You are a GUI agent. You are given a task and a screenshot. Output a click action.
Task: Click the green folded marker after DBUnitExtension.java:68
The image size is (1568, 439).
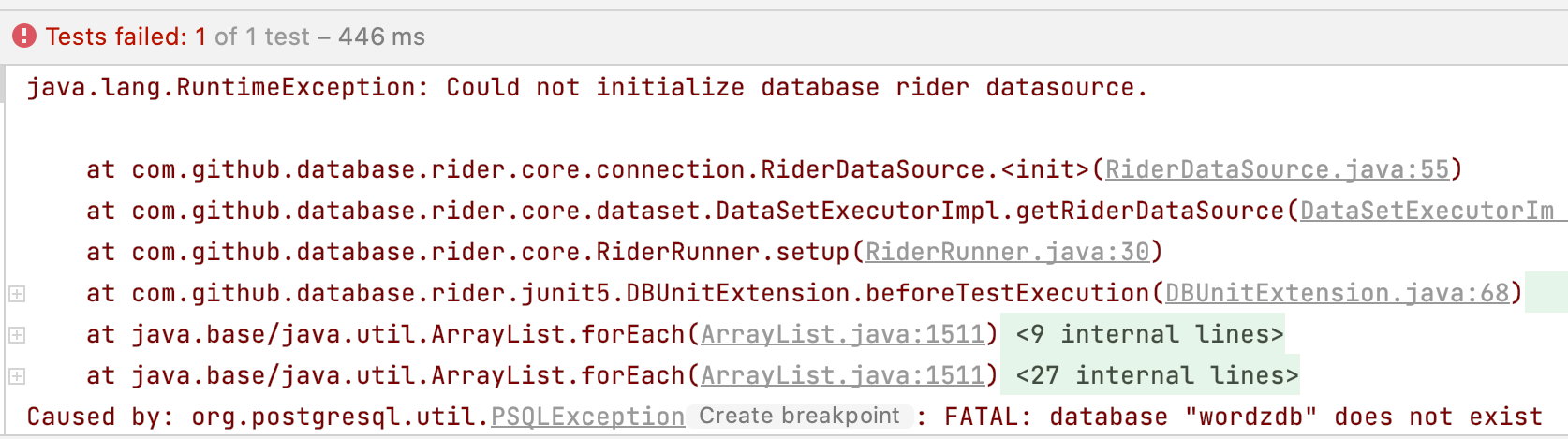click(x=1546, y=293)
